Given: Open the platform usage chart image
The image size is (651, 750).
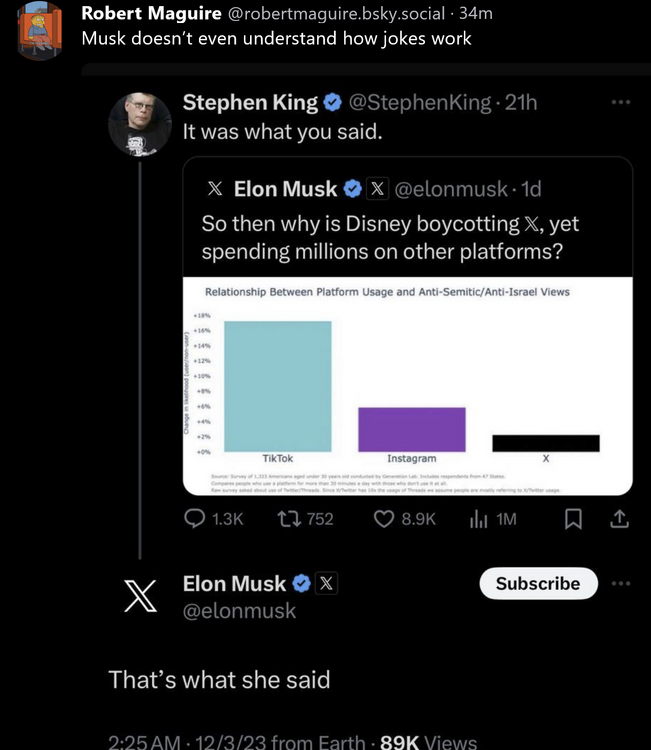Looking at the screenshot, I should (x=408, y=385).
